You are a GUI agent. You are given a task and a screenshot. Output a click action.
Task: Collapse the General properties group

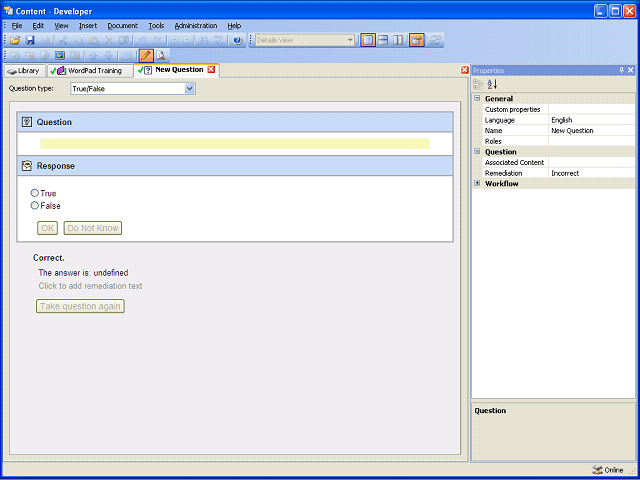477,98
